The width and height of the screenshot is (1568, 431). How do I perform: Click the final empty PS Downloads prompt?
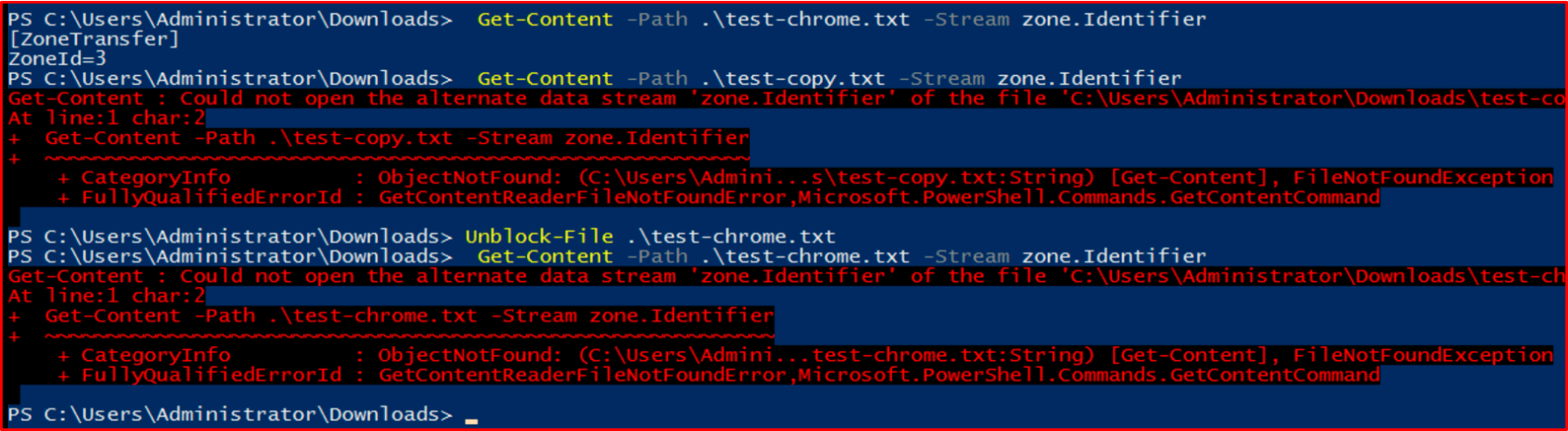[230, 414]
